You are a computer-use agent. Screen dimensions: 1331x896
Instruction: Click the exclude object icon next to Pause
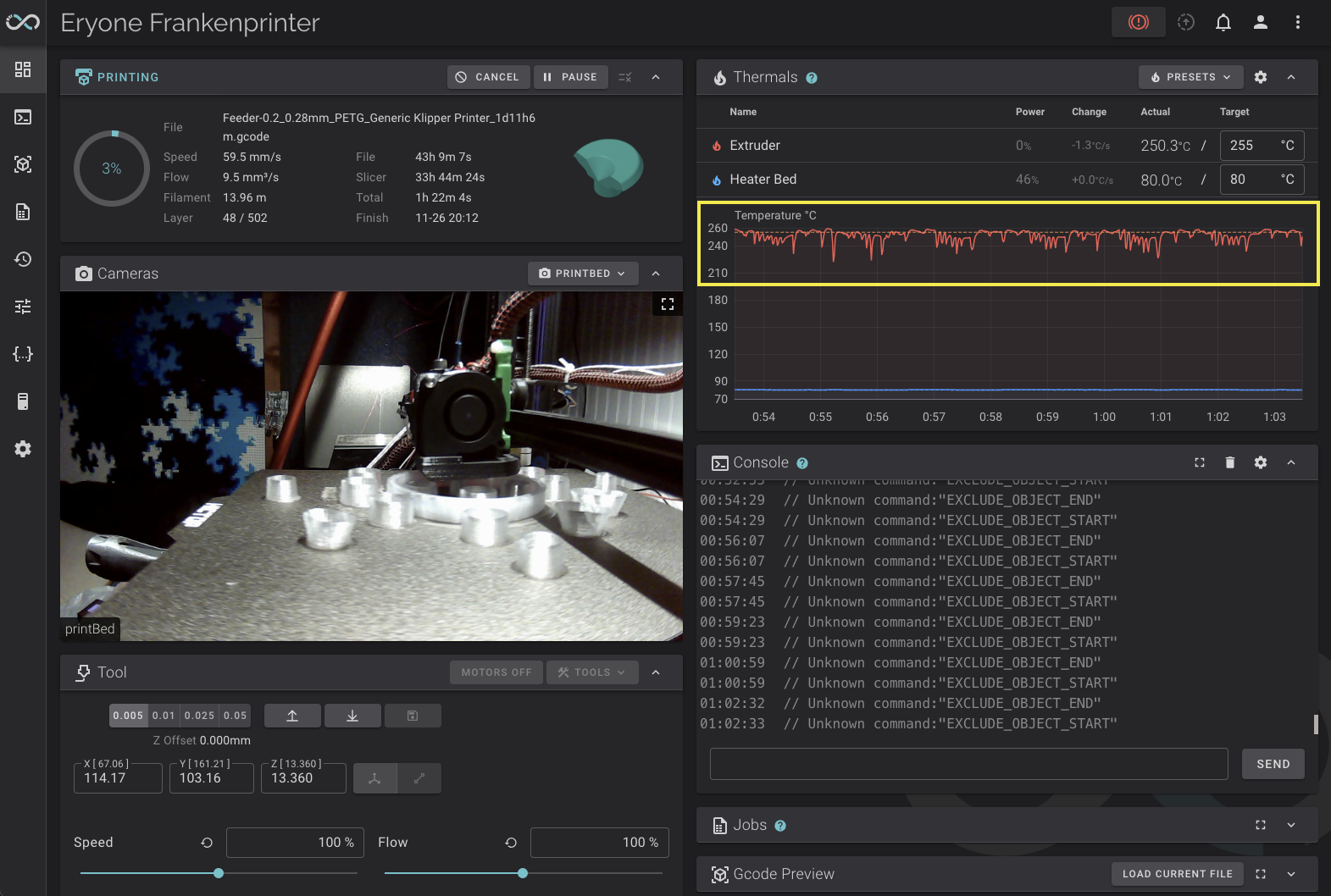pyautogui.click(x=625, y=77)
